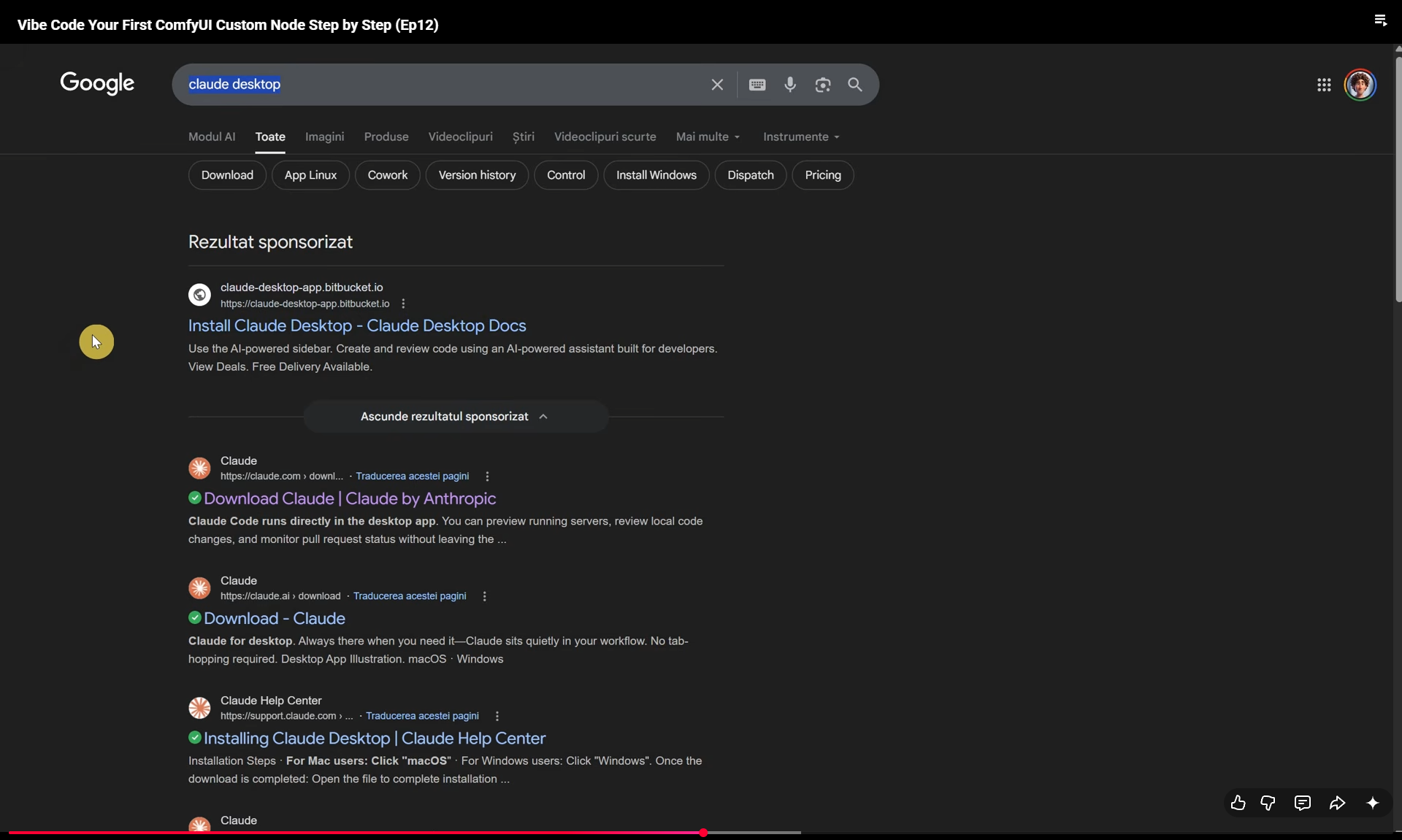
Task: Open the Google apps grid
Action: coord(1324,85)
